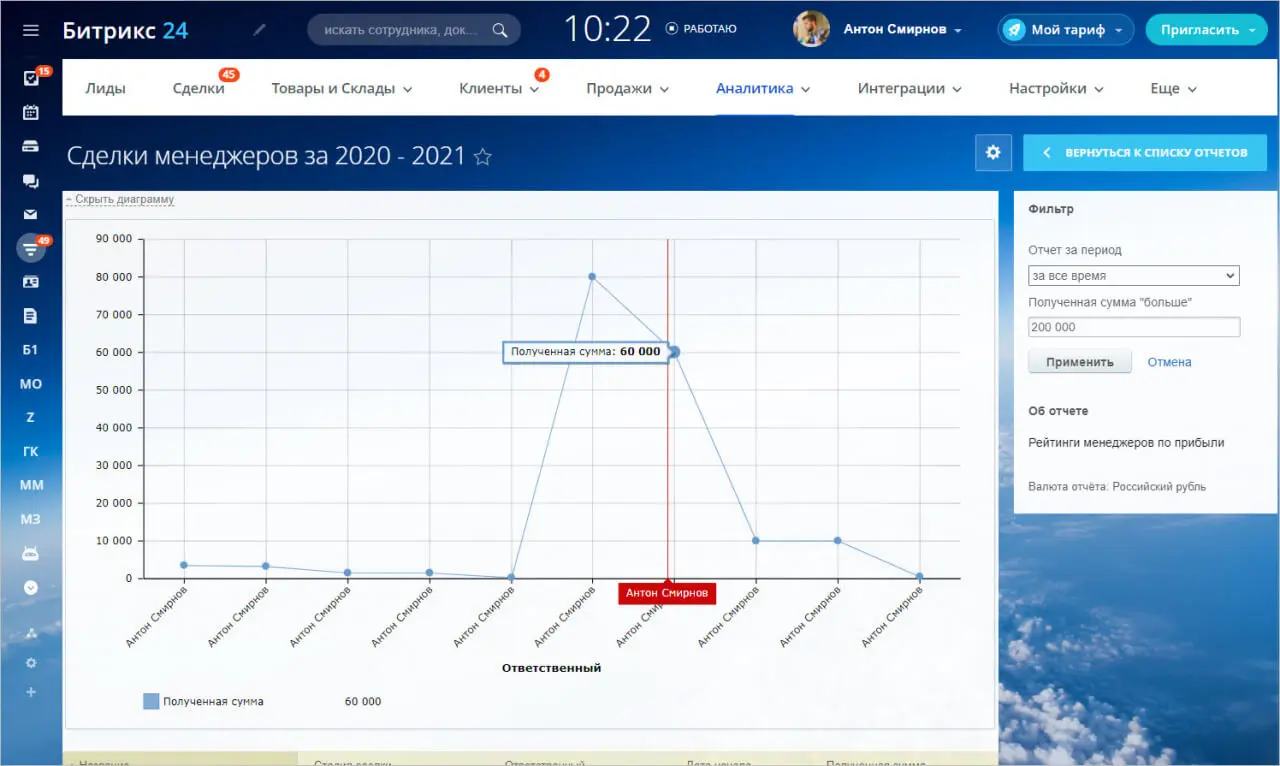The width and height of the screenshot is (1280, 766).
Task: Open the contact card sidebar icon
Action: click(31, 282)
